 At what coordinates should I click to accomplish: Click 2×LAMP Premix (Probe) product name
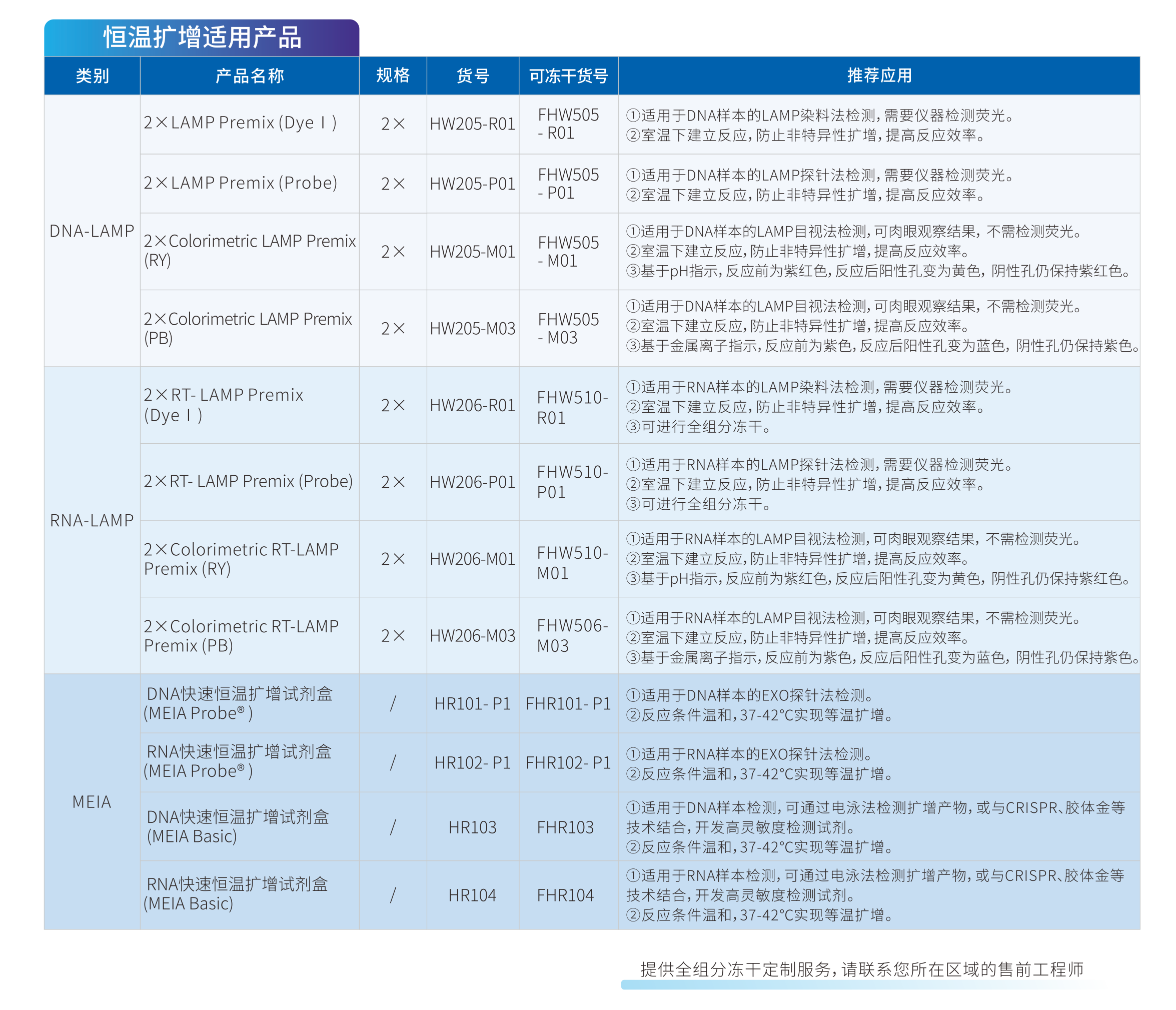[240, 183]
